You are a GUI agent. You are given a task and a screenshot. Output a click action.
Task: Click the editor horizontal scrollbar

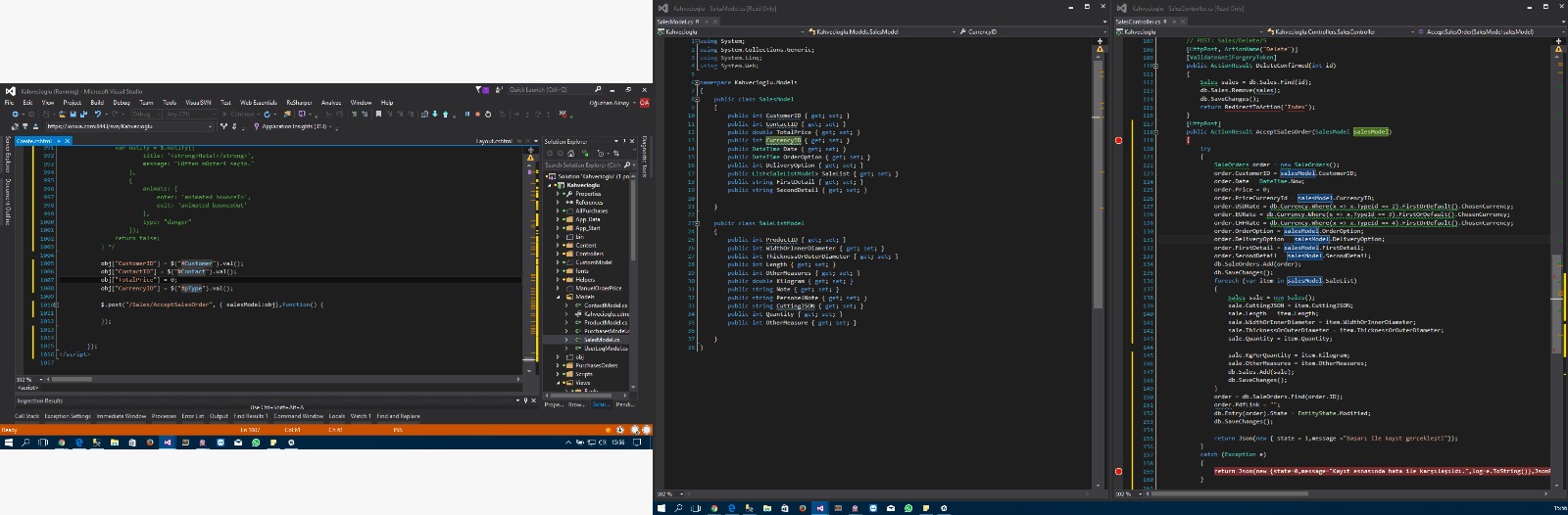(x=284, y=379)
